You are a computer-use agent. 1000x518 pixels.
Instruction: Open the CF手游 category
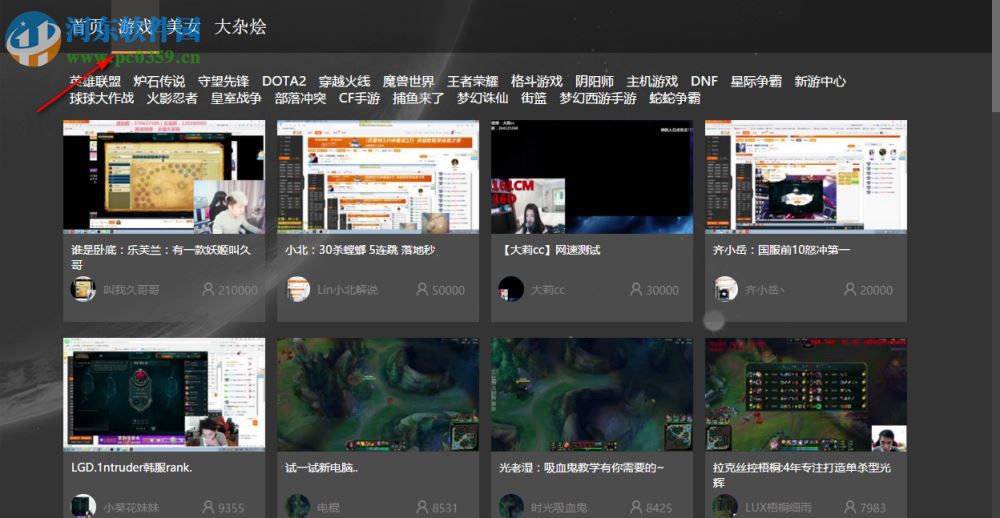point(359,98)
